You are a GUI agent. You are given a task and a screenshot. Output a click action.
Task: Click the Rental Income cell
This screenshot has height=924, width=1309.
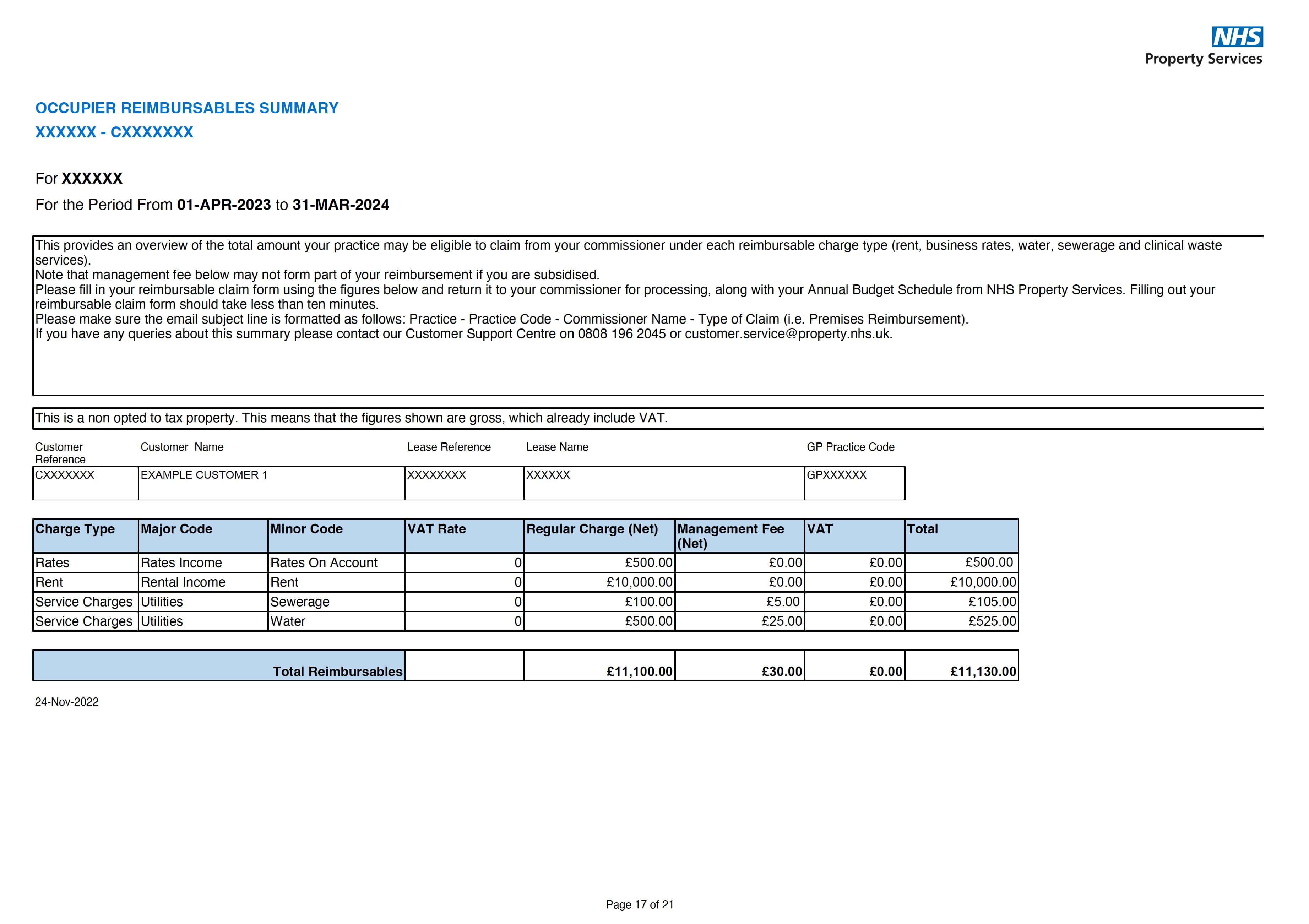coord(183,582)
